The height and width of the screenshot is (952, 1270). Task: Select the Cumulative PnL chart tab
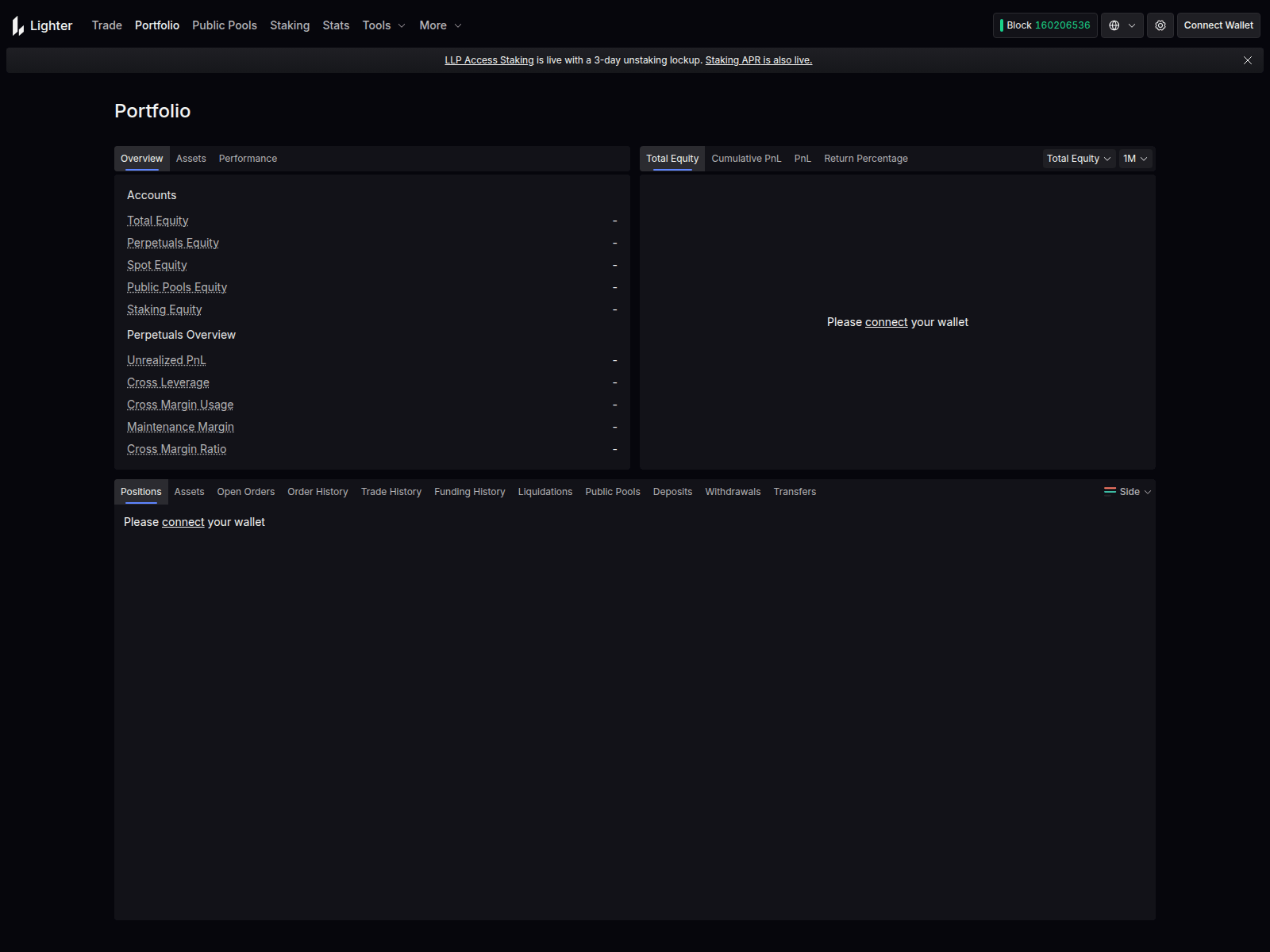click(747, 159)
